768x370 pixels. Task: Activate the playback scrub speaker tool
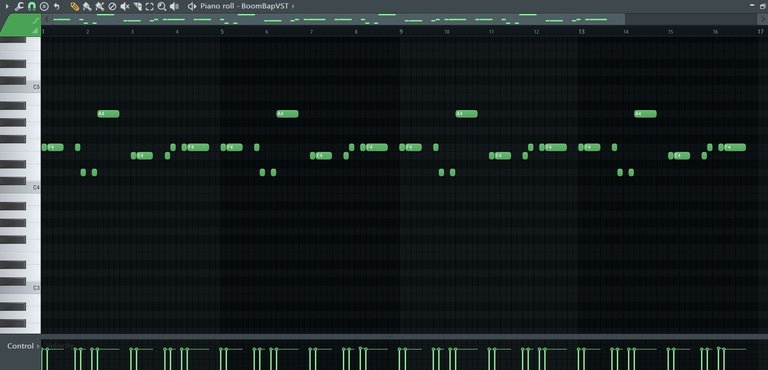[174, 6]
